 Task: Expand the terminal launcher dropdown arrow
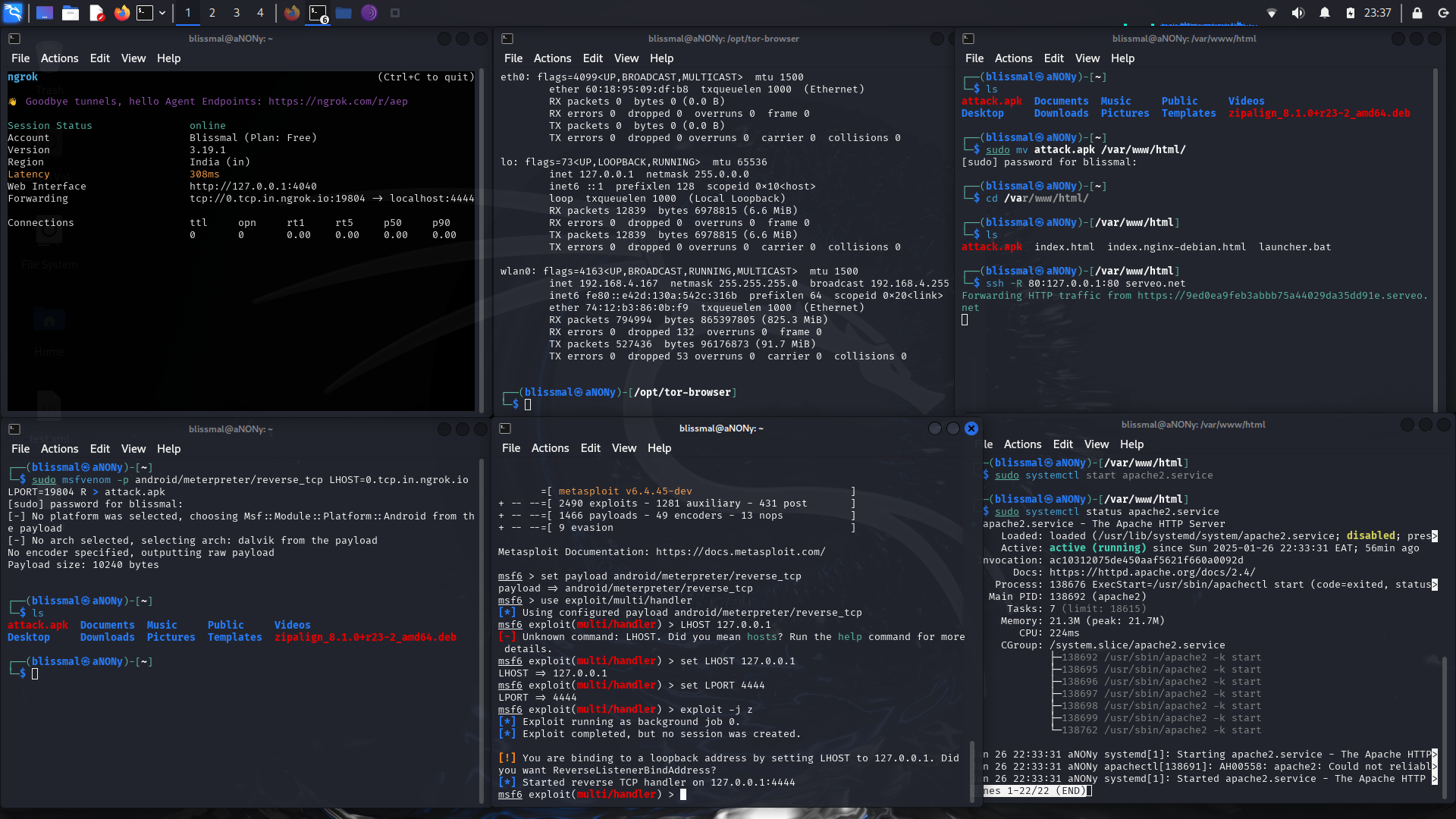coord(162,13)
